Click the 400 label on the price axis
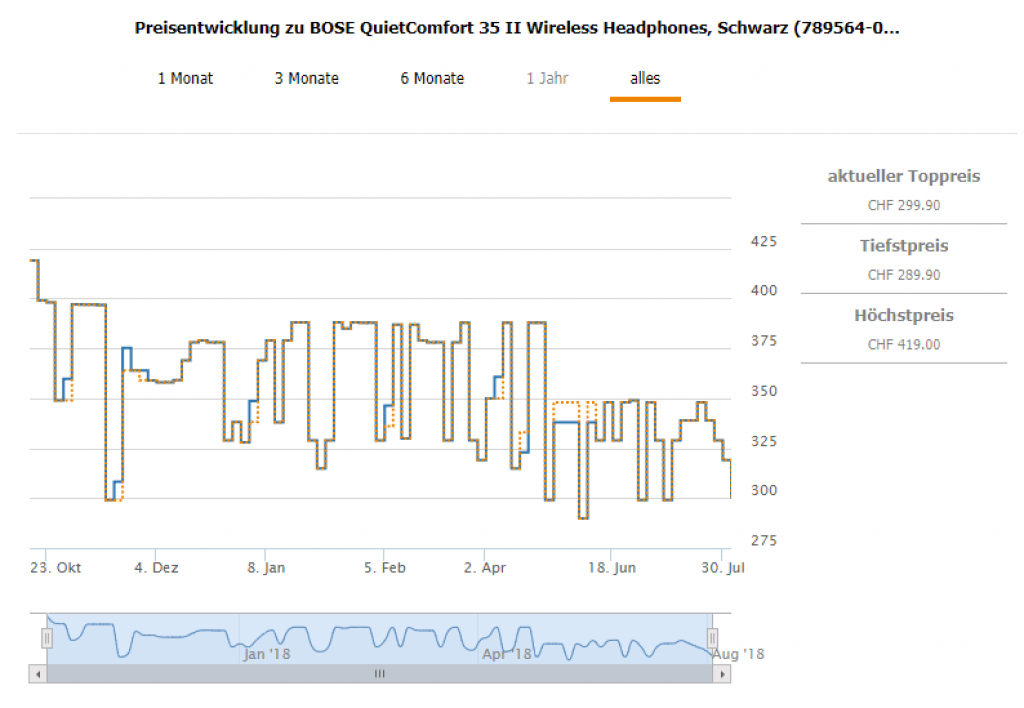This screenshot has width=1024, height=708. (x=764, y=291)
